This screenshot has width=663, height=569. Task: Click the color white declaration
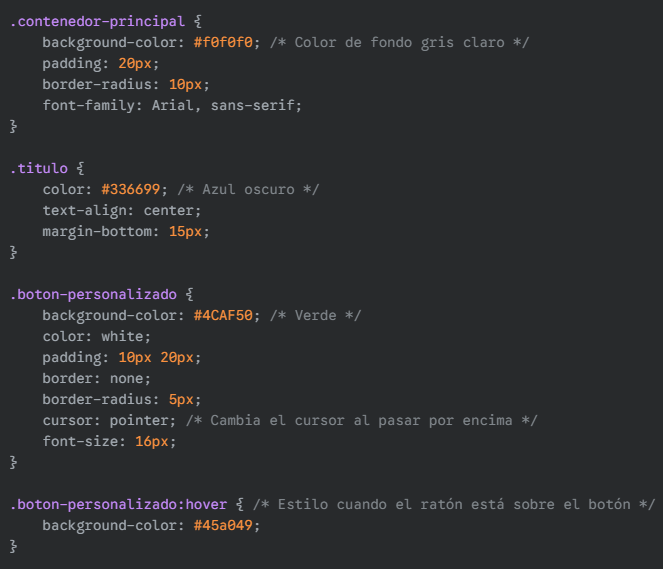click(96, 336)
